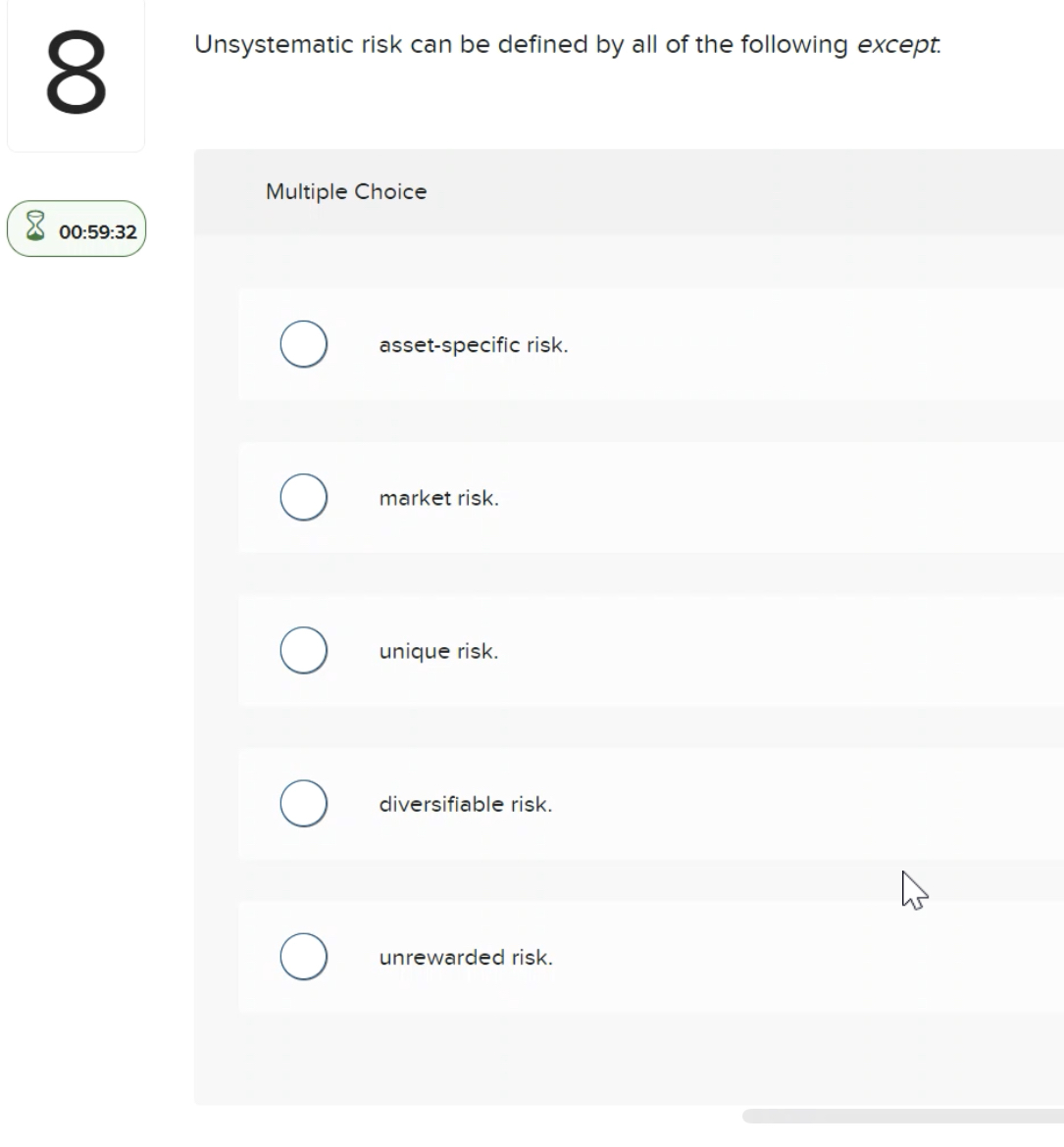This screenshot has width=1064, height=1147.
Task: Click the asset-specific risk answer row
Action: (588, 345)
